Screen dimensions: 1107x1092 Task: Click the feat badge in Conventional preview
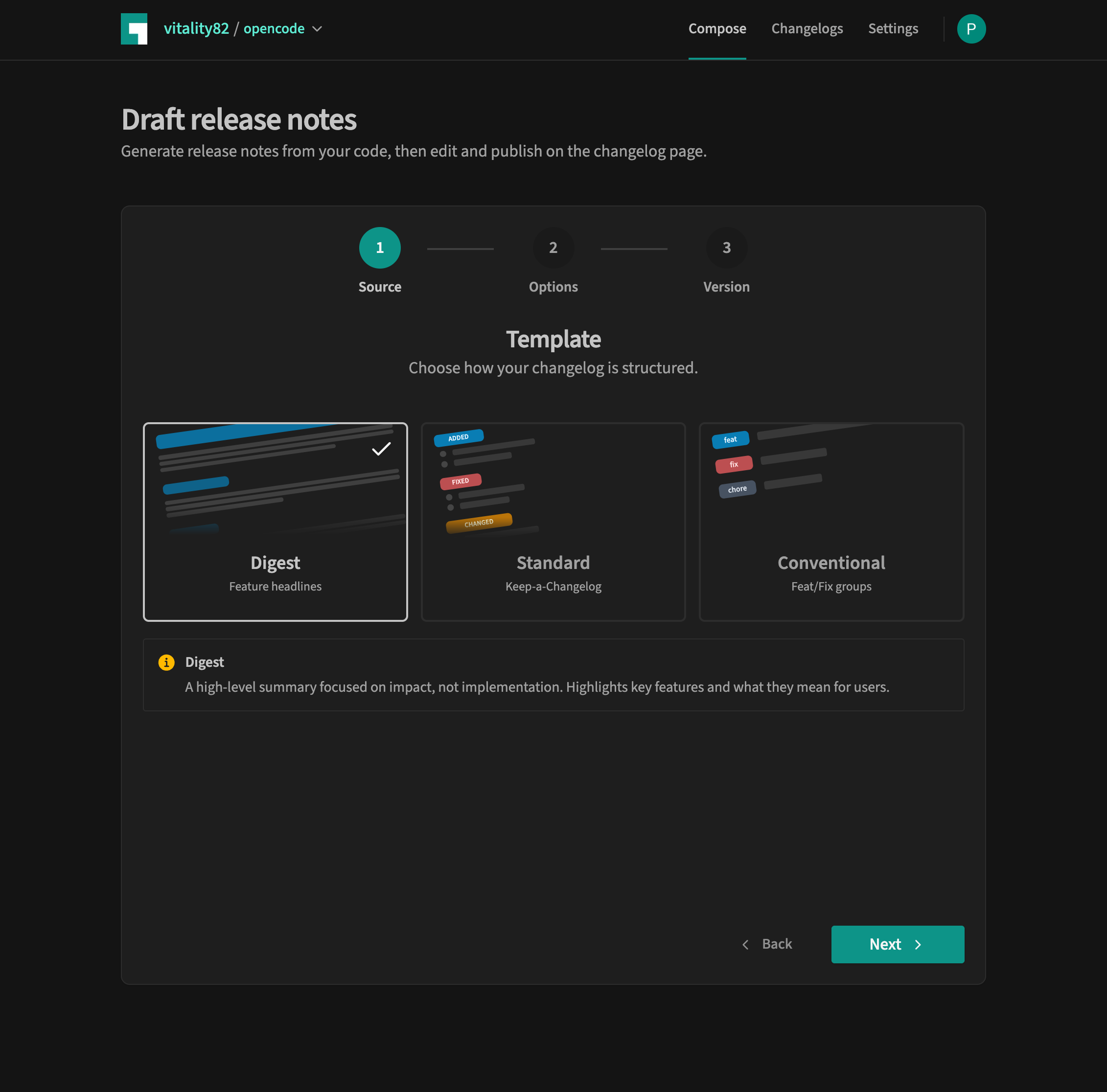pyautogui.click(x=730, y=439)
